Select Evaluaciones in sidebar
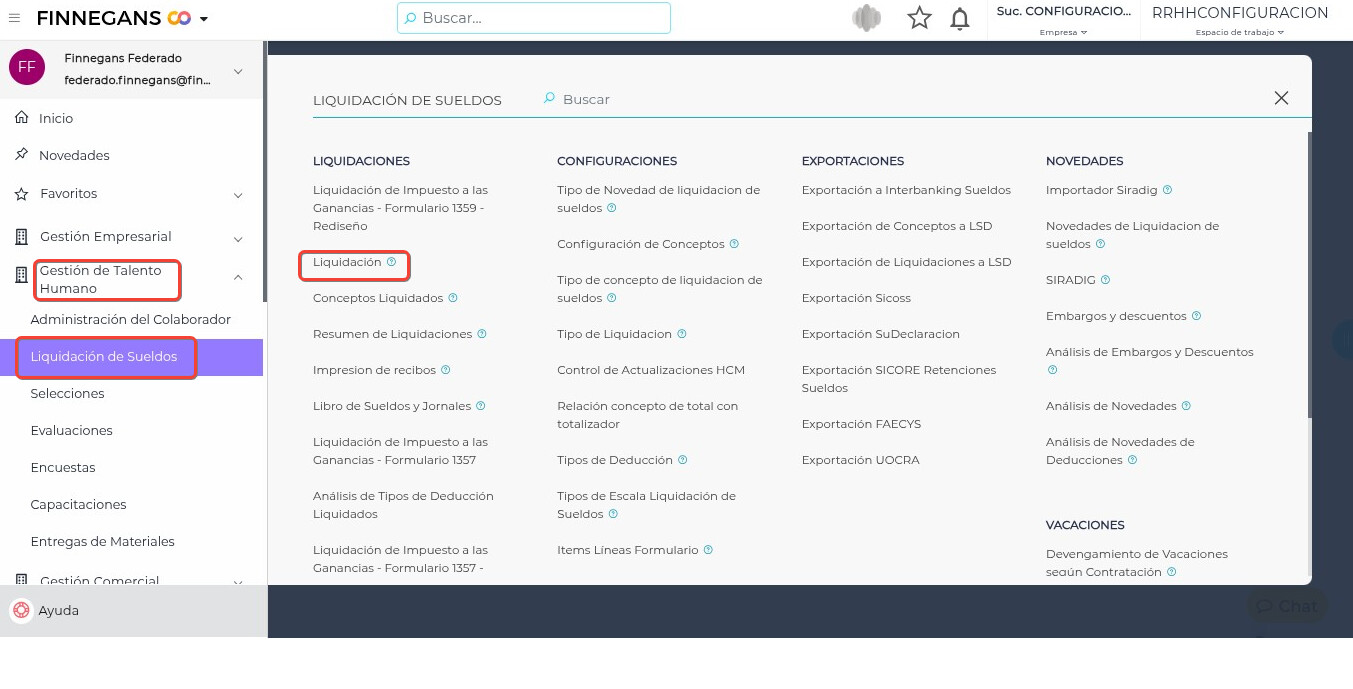This screenshot has height=689, width=1353. [72, 431]
